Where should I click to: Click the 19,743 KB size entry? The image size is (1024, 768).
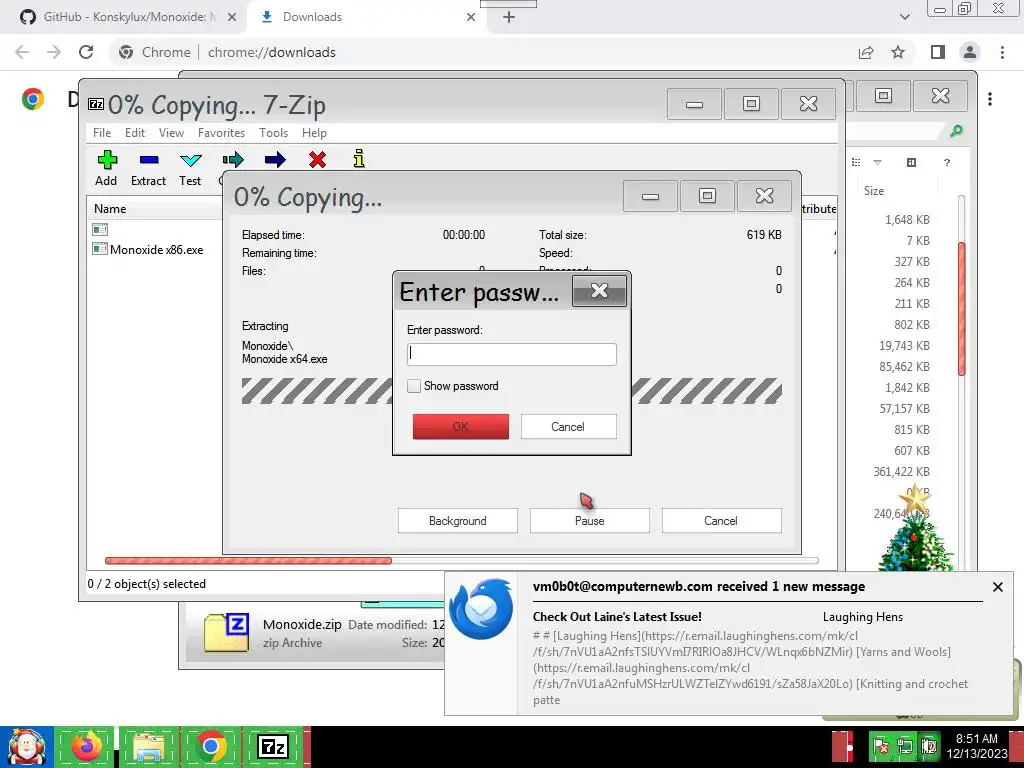pos(904,345)
